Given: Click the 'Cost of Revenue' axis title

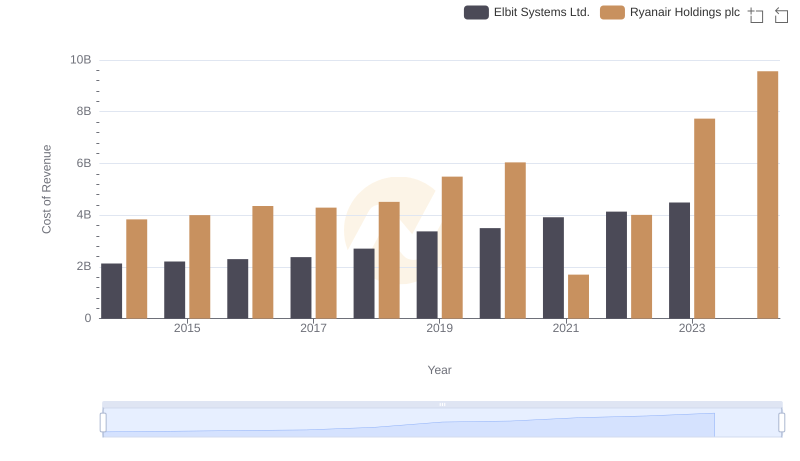Looking at the screenshot, I should pyautogui.click(x=46, y=189).
